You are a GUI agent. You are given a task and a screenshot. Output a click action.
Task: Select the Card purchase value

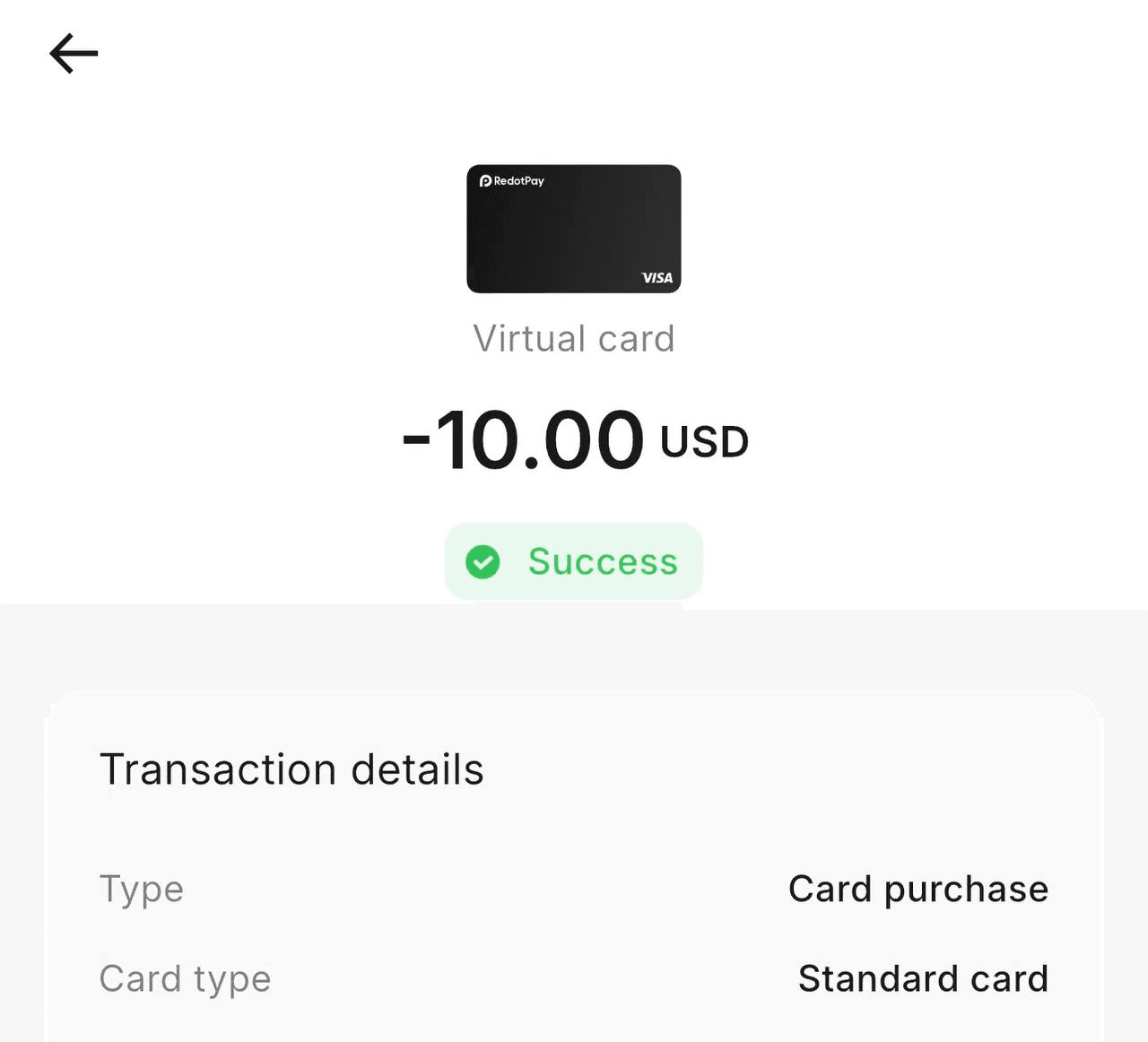[918, 889]
